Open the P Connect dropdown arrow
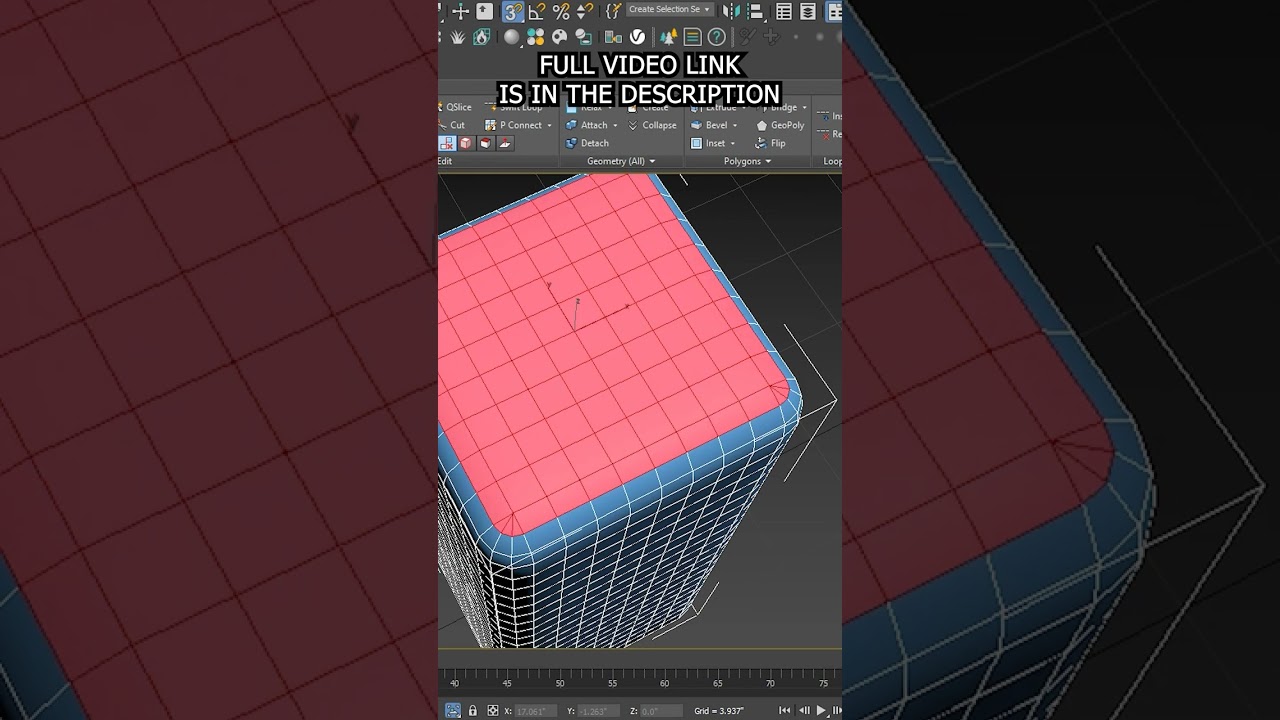This screenshot has height=720, width=1280. point(549,126)
